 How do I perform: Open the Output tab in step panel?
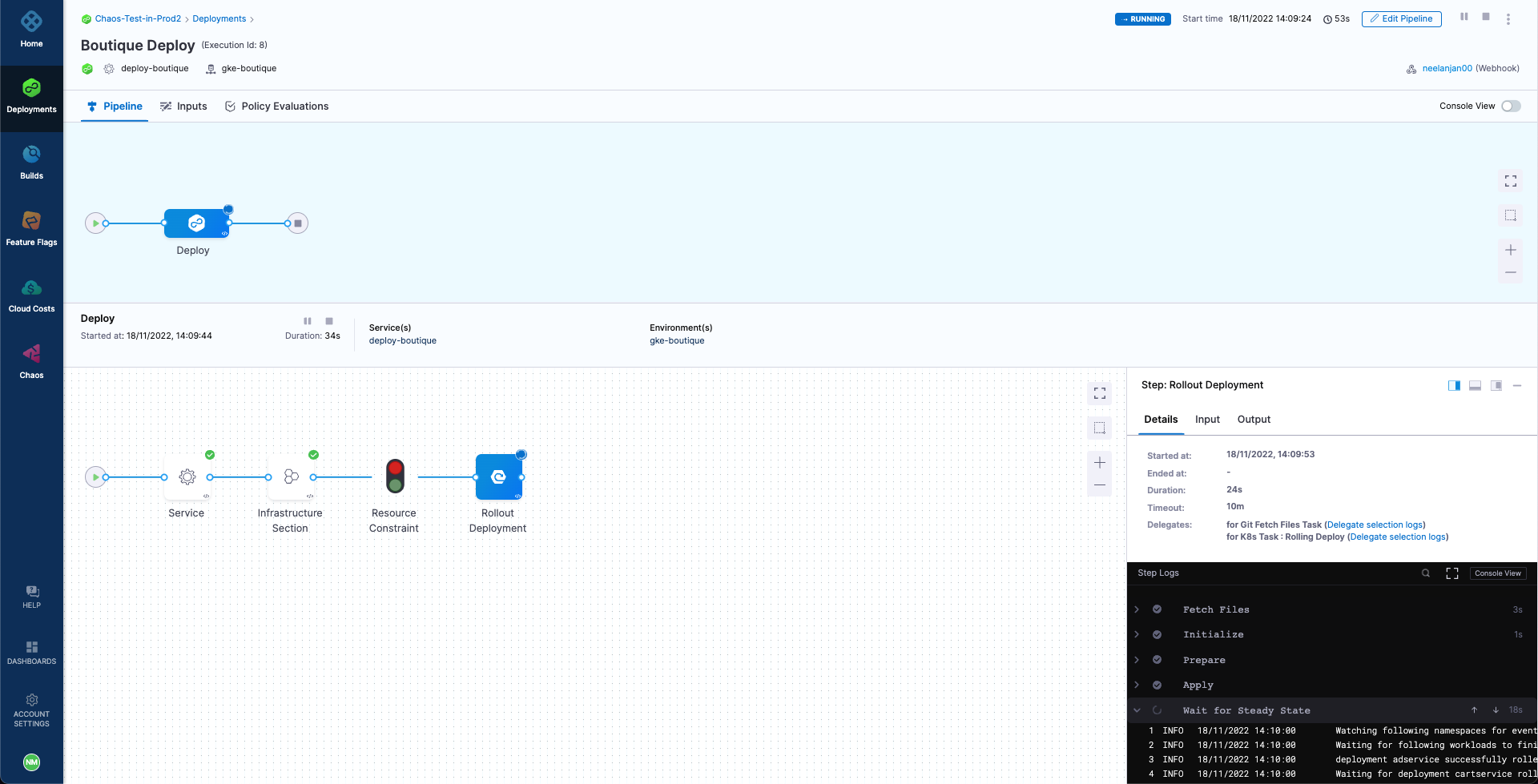(1254, 420)
